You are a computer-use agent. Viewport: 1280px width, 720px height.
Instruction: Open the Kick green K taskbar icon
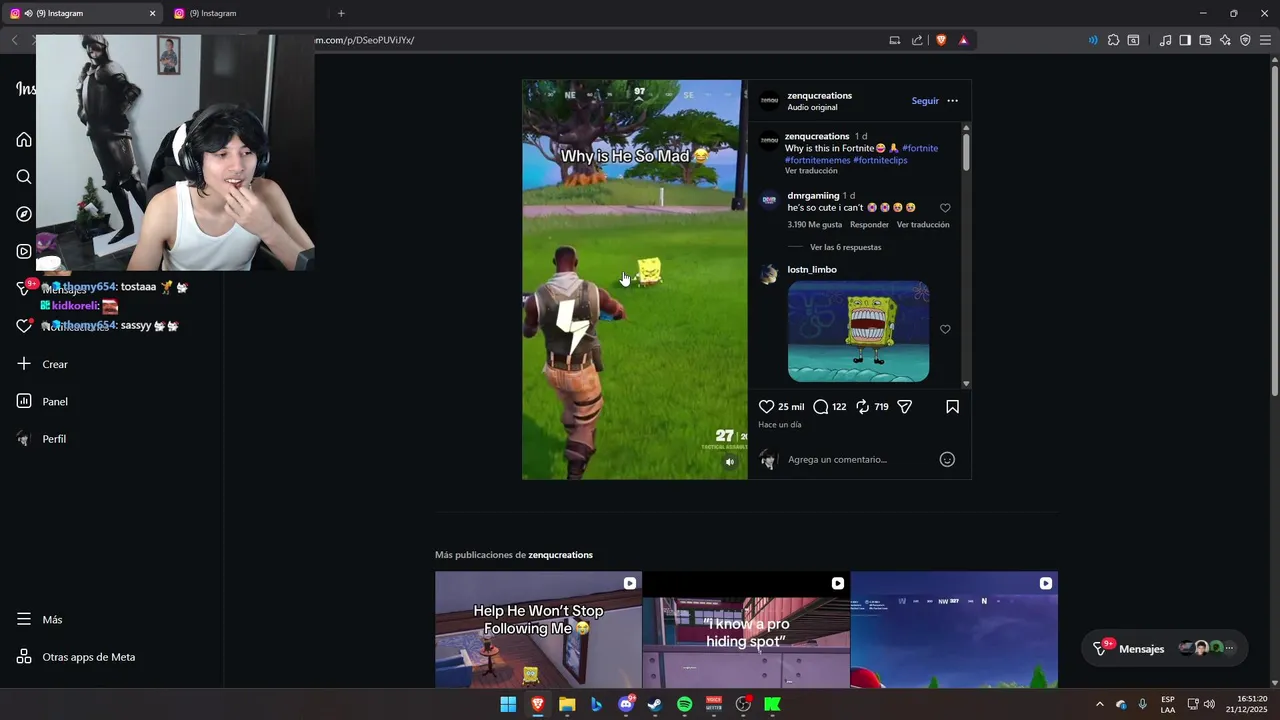pos(773,704)
